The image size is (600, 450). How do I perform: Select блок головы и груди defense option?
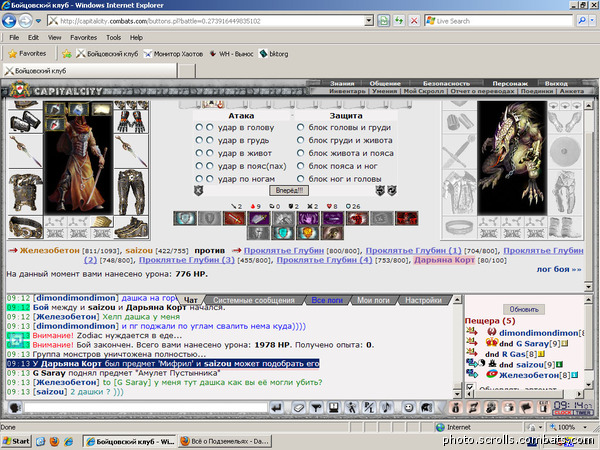[301, 127]
